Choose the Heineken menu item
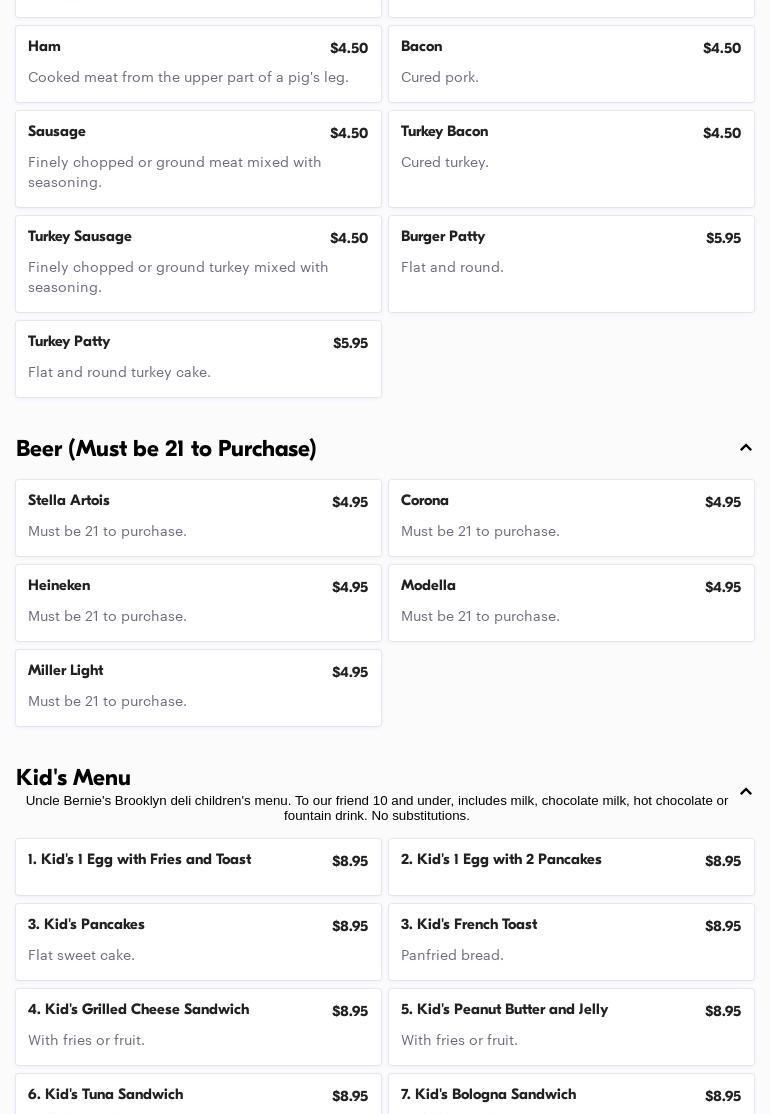Viewport: 770px width, 1114px height. [x=198, y=602]
